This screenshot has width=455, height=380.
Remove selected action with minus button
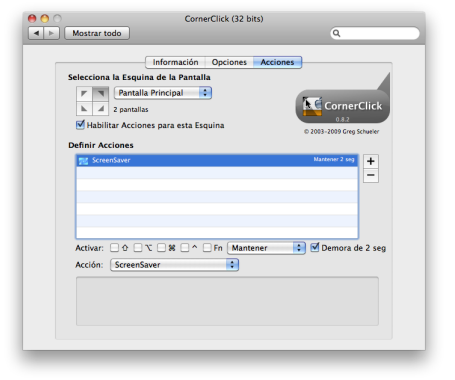tap(371, 176)
